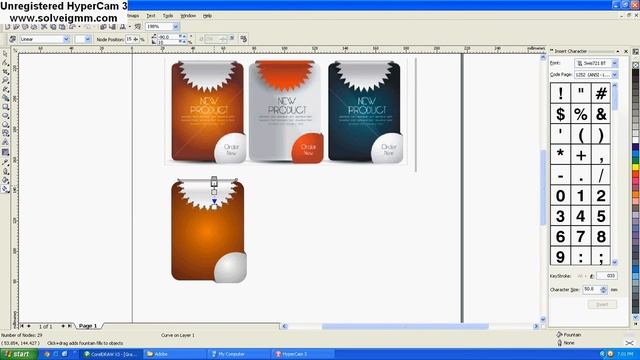The image size is (640, 360).
Task: Adjust Character Size spinner arrows
Action: tap(604, 289)
